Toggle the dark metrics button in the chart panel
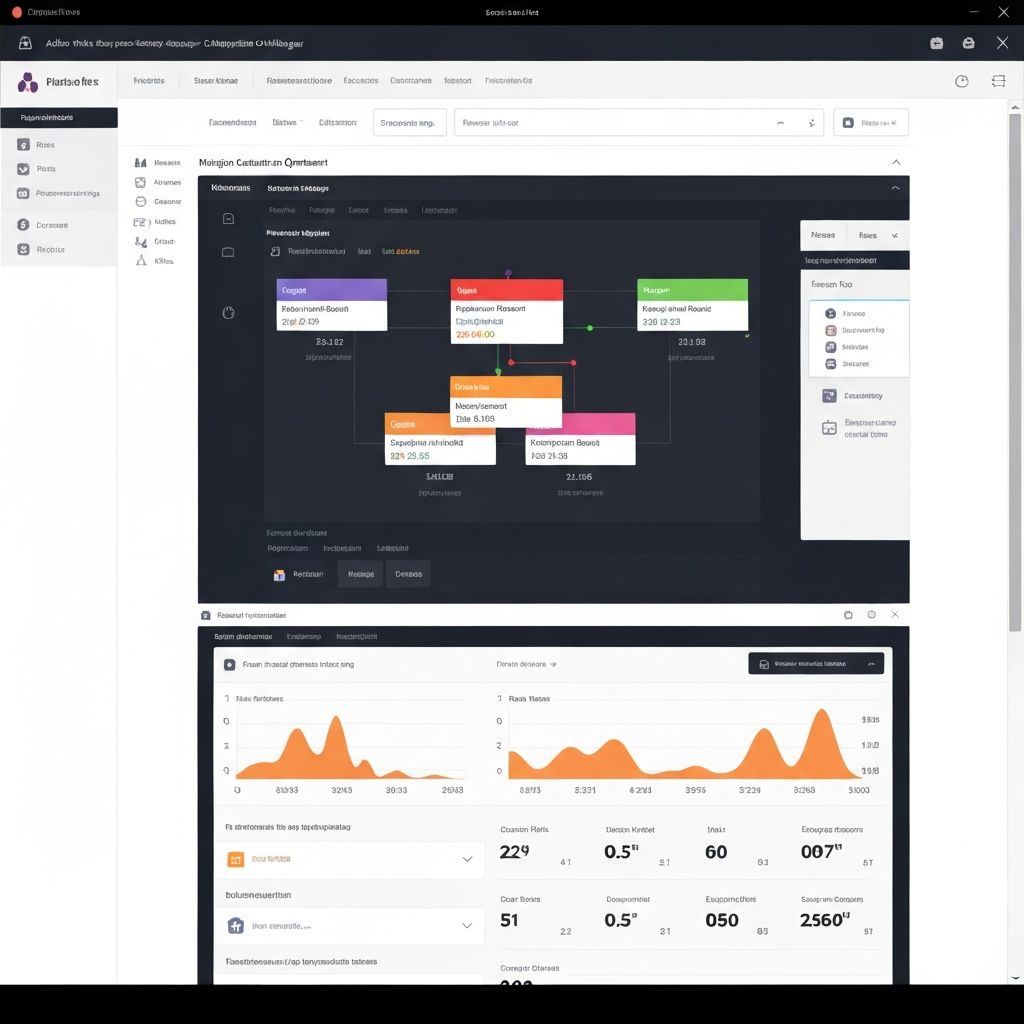 pos(814,663)
